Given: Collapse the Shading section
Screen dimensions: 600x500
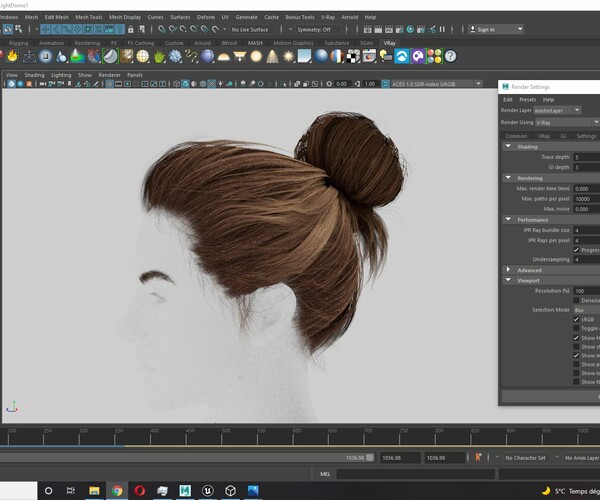Looking at the screenshot, I should pyautogui.click(x=508, y=146).
